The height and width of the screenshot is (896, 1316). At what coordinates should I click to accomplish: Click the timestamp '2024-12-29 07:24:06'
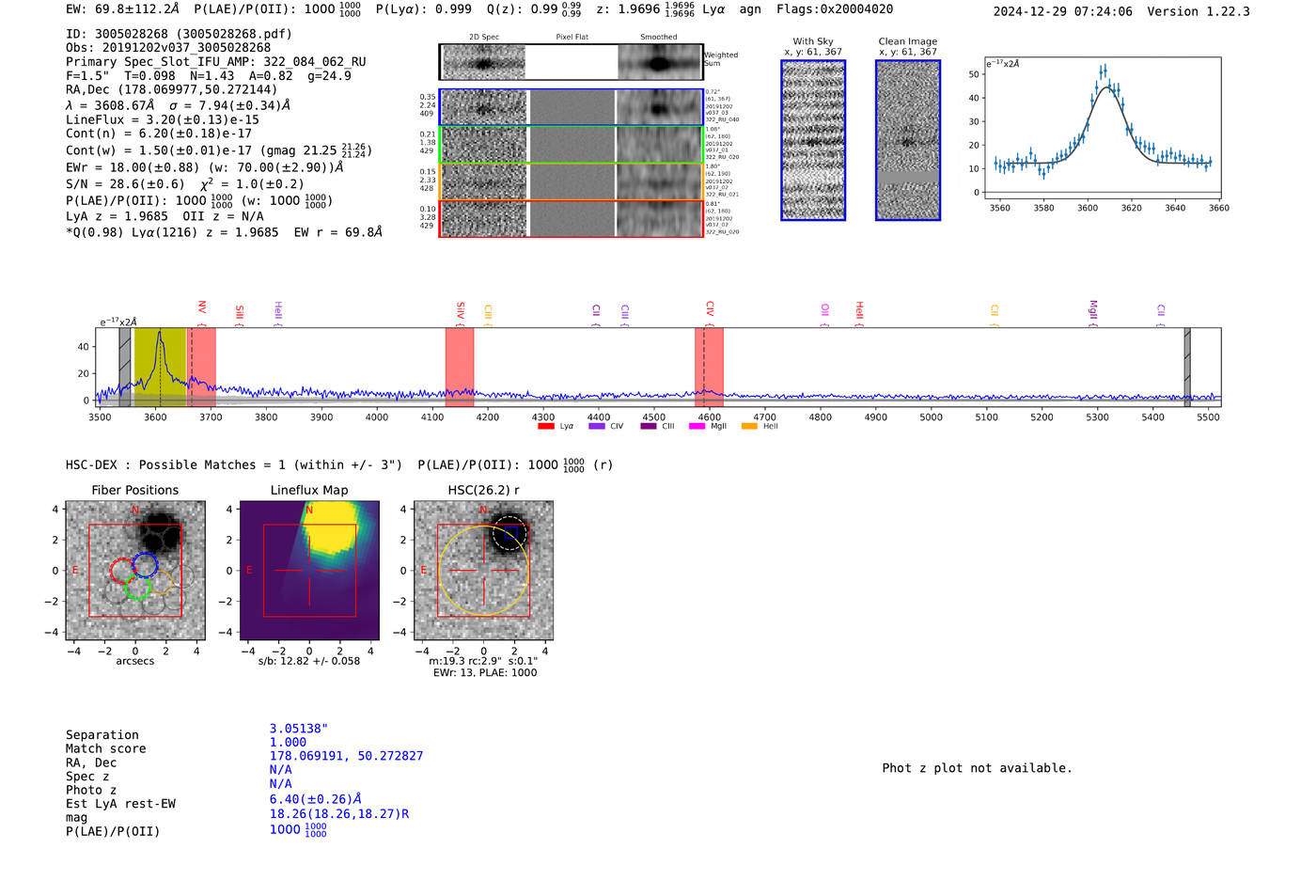click(x=1063, y=12)
